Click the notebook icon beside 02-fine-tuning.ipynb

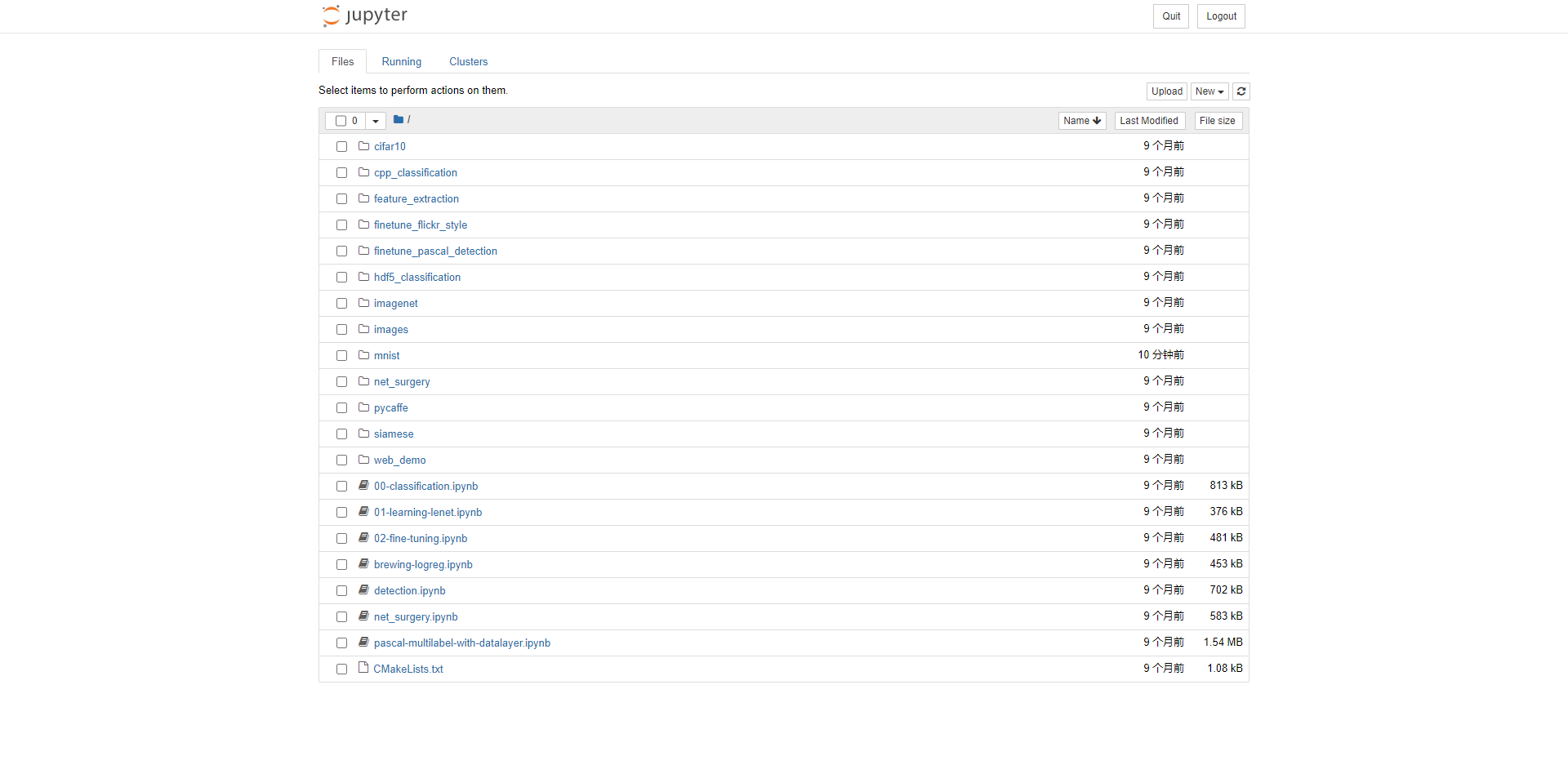click(364, 537)
